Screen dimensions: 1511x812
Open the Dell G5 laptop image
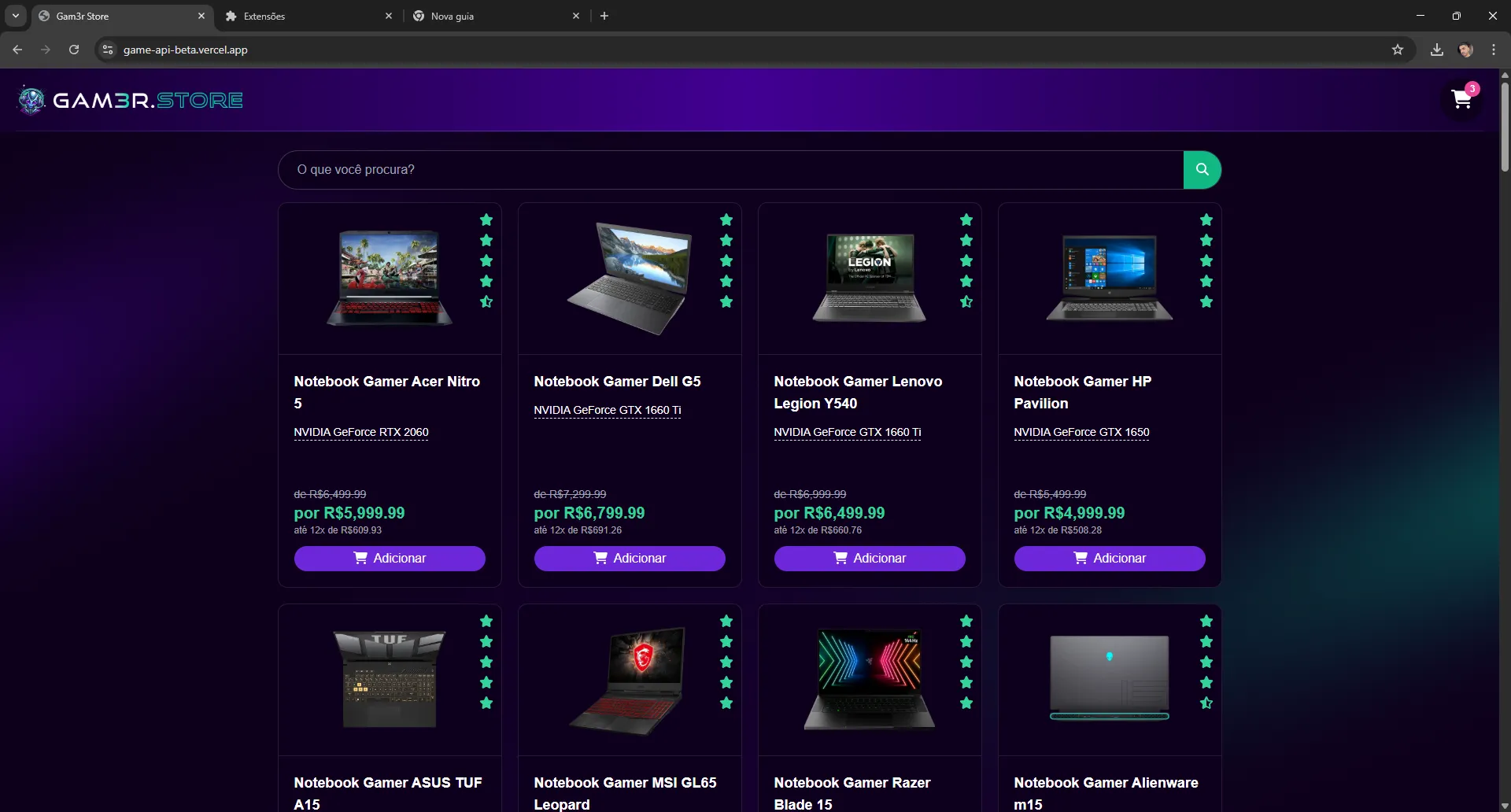[630, 278]
